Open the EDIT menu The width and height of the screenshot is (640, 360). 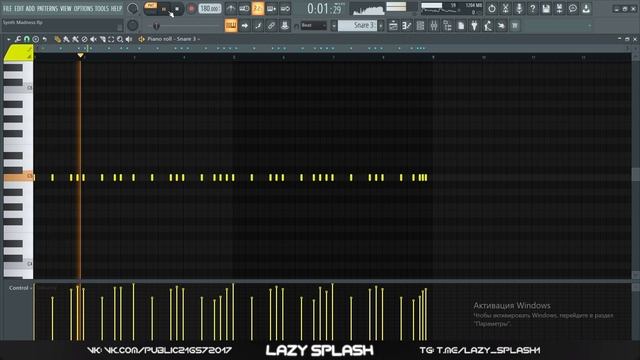pos(19,9)
